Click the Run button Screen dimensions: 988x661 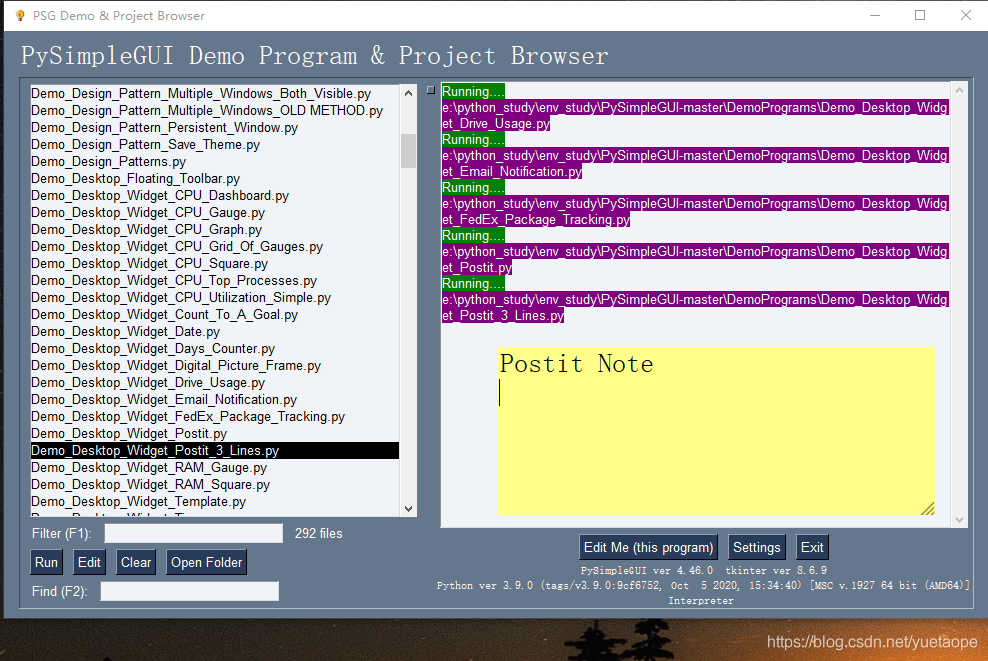47,562
